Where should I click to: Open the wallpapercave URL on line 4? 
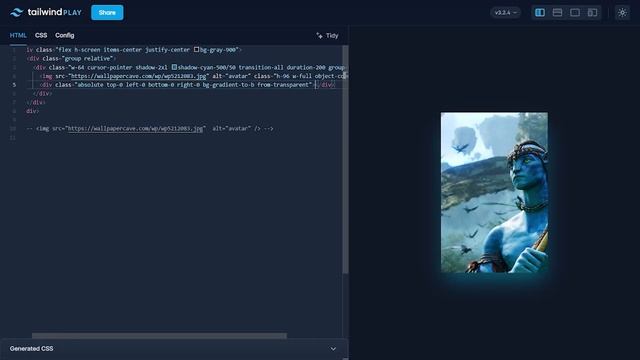point(139,76)
